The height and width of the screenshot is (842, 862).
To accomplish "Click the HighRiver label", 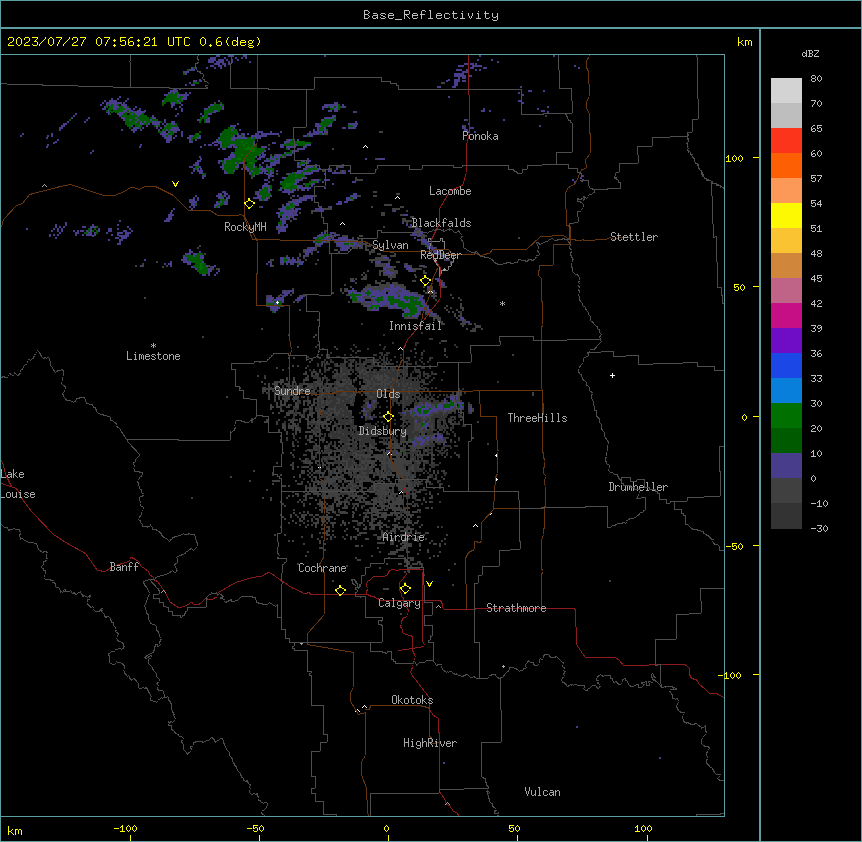I will click(430, 743).
